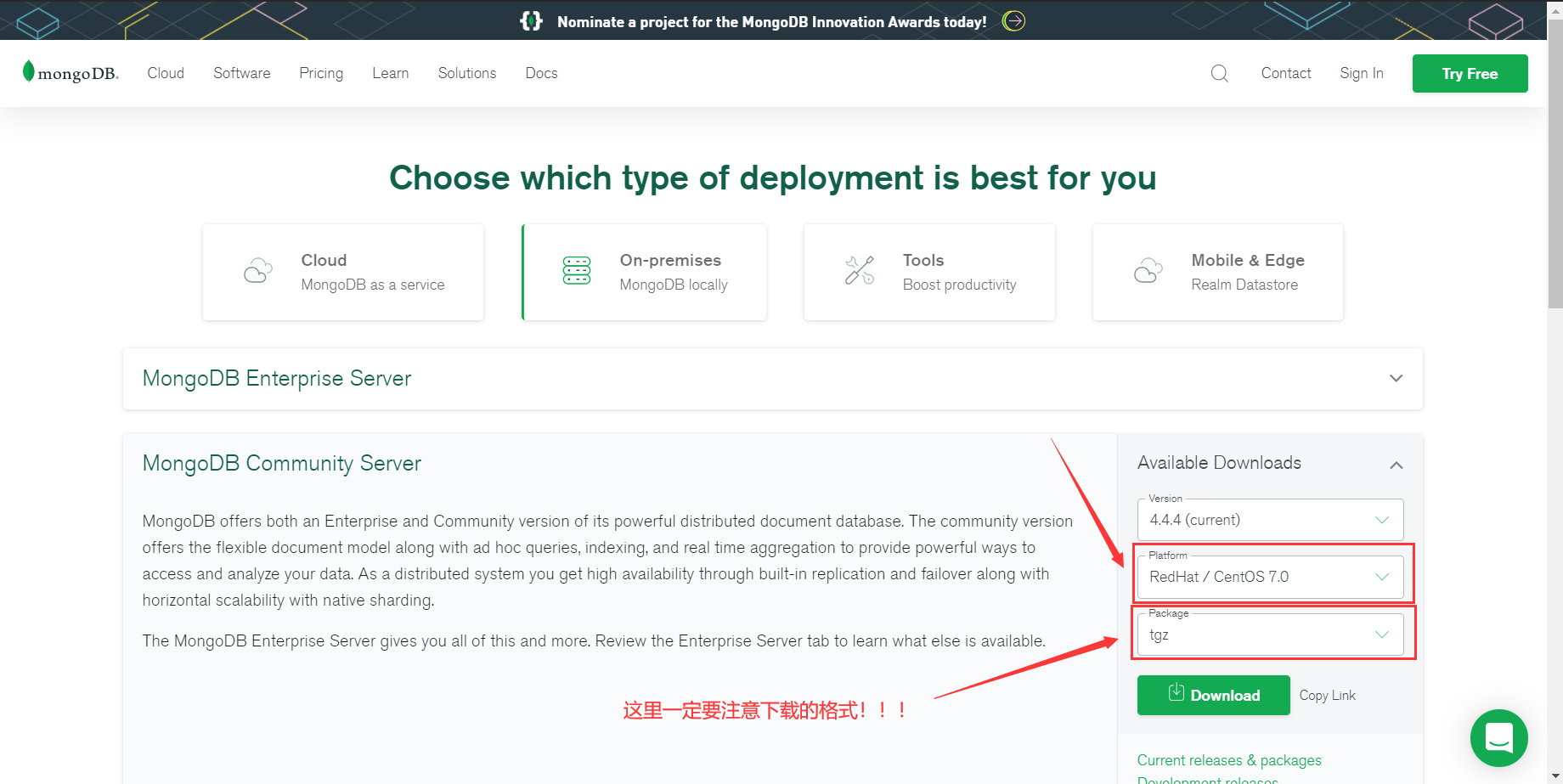
Task: Click the scrollbar down arrow
Action: coord(1555,776)
